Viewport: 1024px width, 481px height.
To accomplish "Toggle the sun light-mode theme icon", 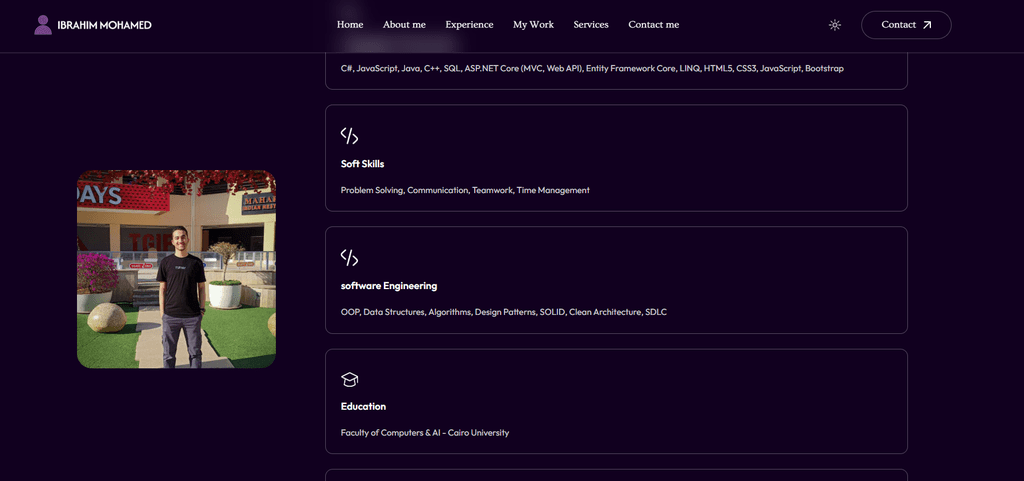I will [835, 25].
